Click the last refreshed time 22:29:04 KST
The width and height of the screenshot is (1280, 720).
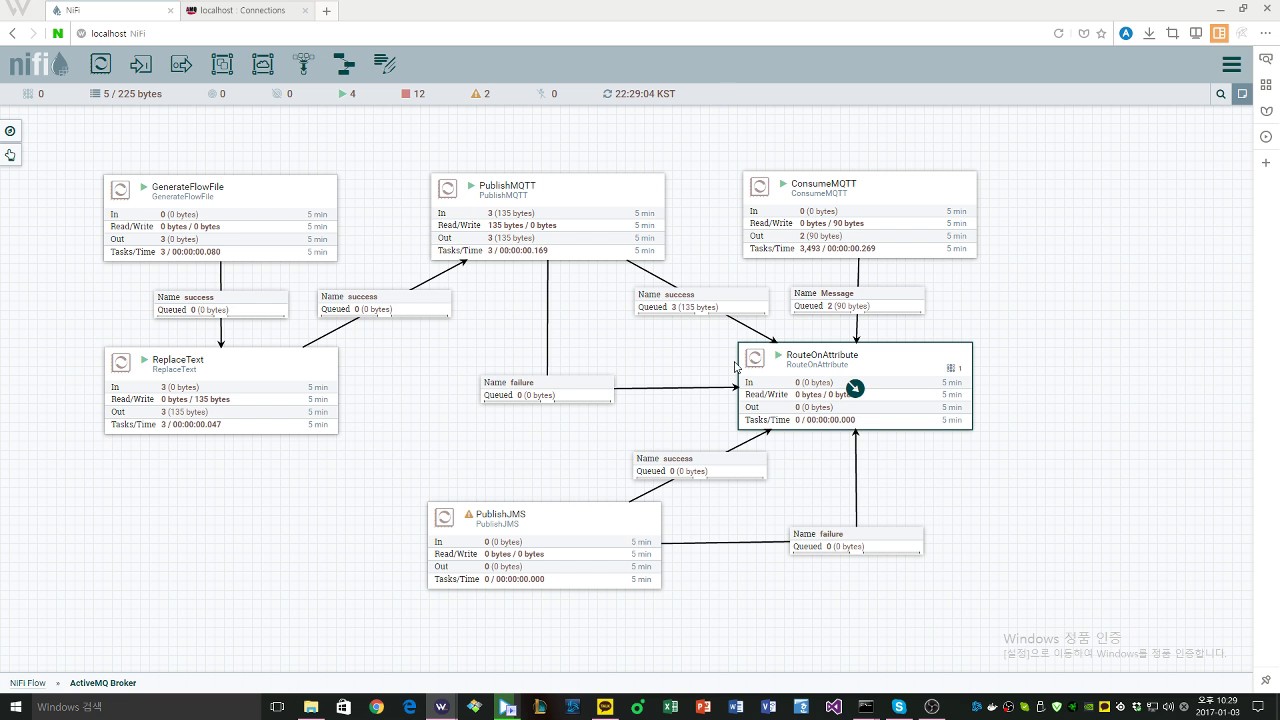[639, 94]
